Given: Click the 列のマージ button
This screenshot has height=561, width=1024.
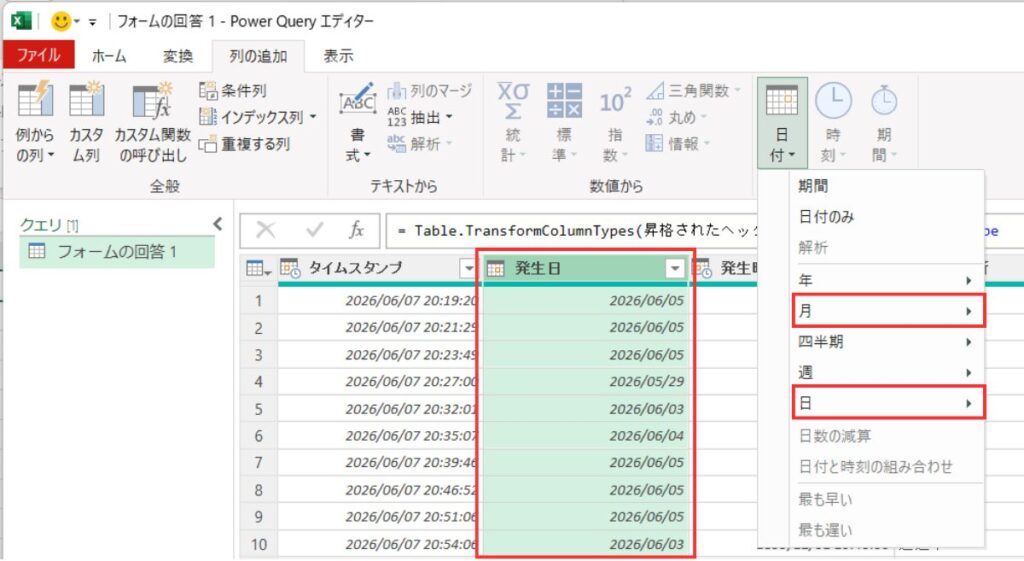Looking at the screenshot, I should (429, 90).
